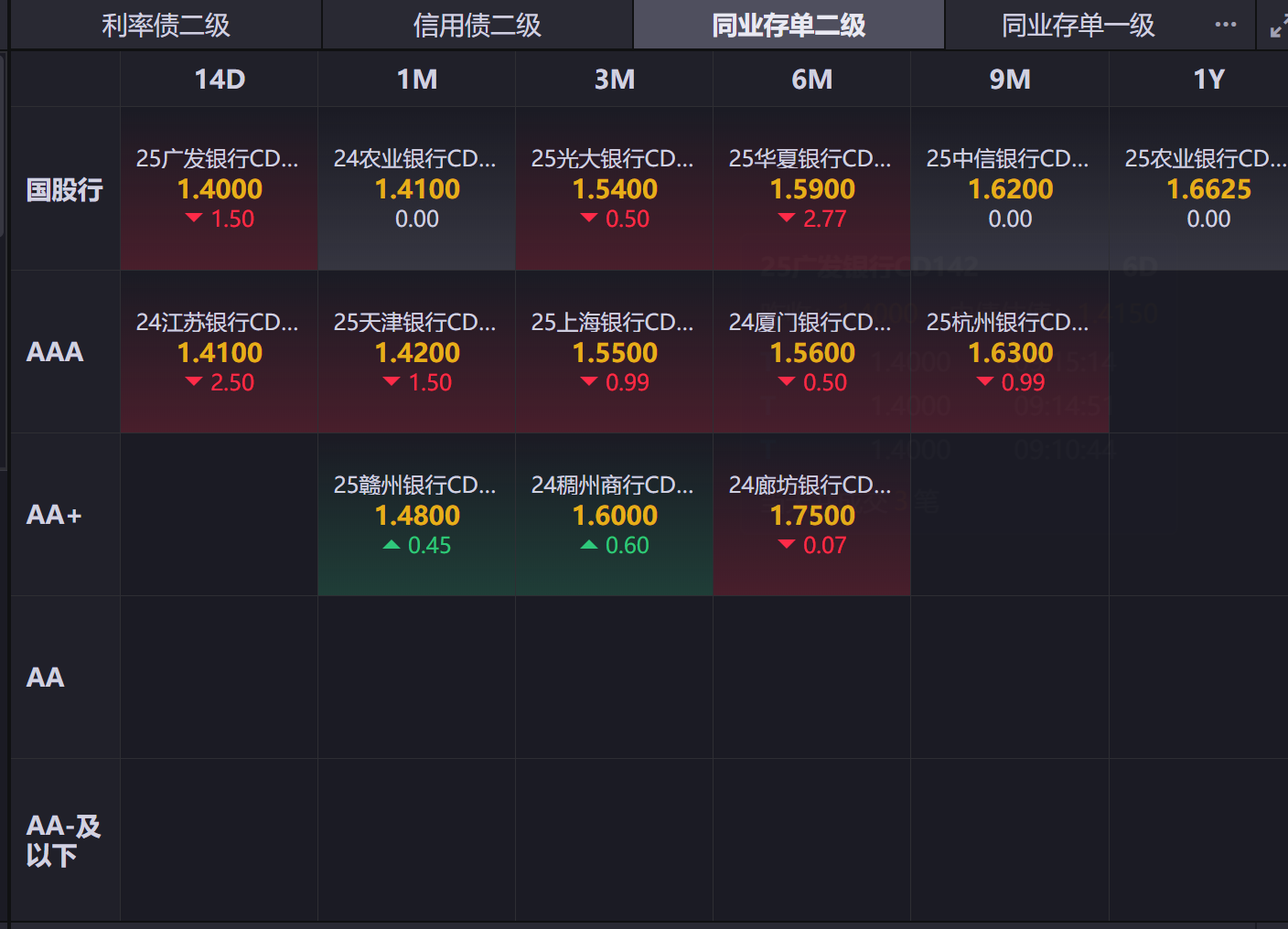This screenshot has height=929, width=1288.
Task: Select the 同业存单二级 tab
Action: click(789, 25)
